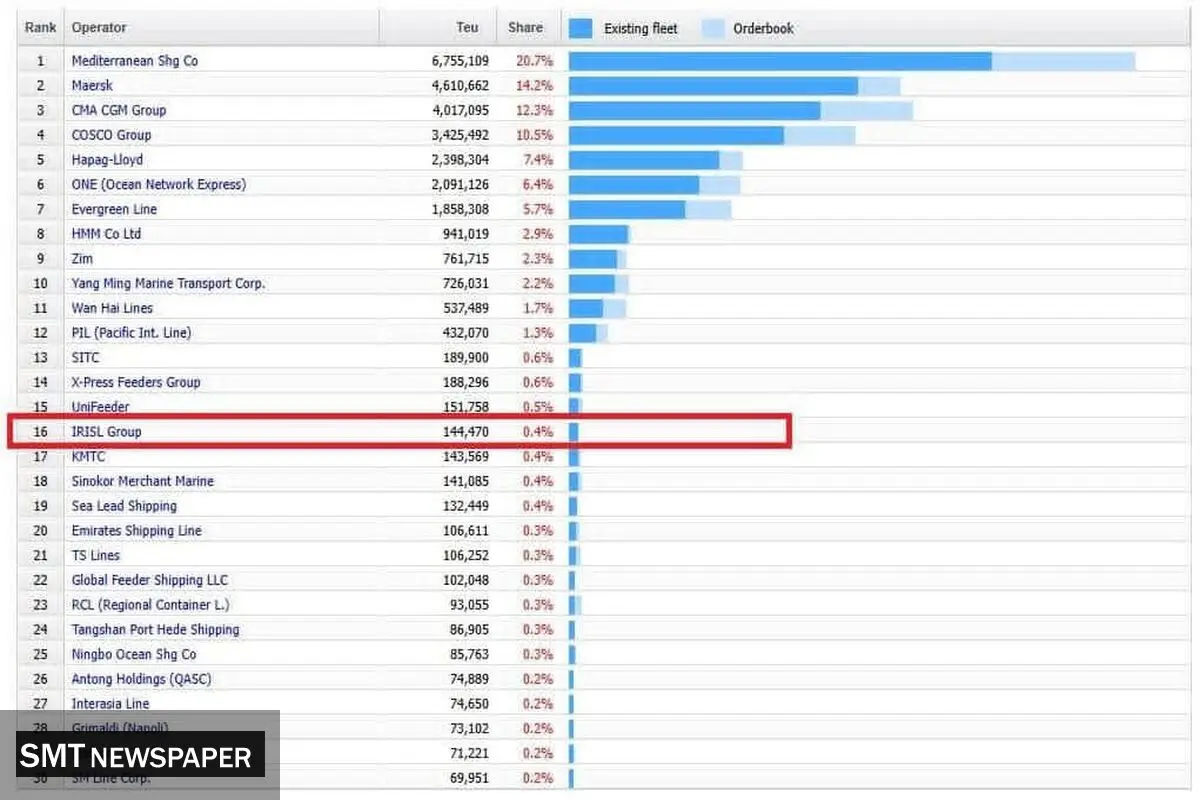This screenshot has width=1200, height=800.
Task: Click the 12.3% share value
Action: (x=535, y=110)
